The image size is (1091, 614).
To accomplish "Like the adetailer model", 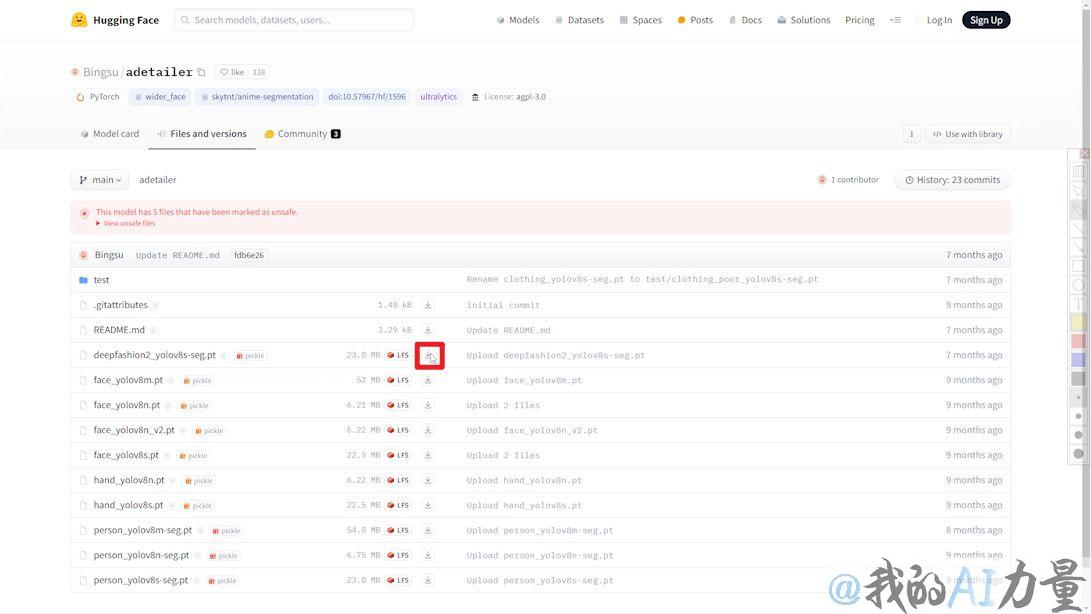I will 232,72.
